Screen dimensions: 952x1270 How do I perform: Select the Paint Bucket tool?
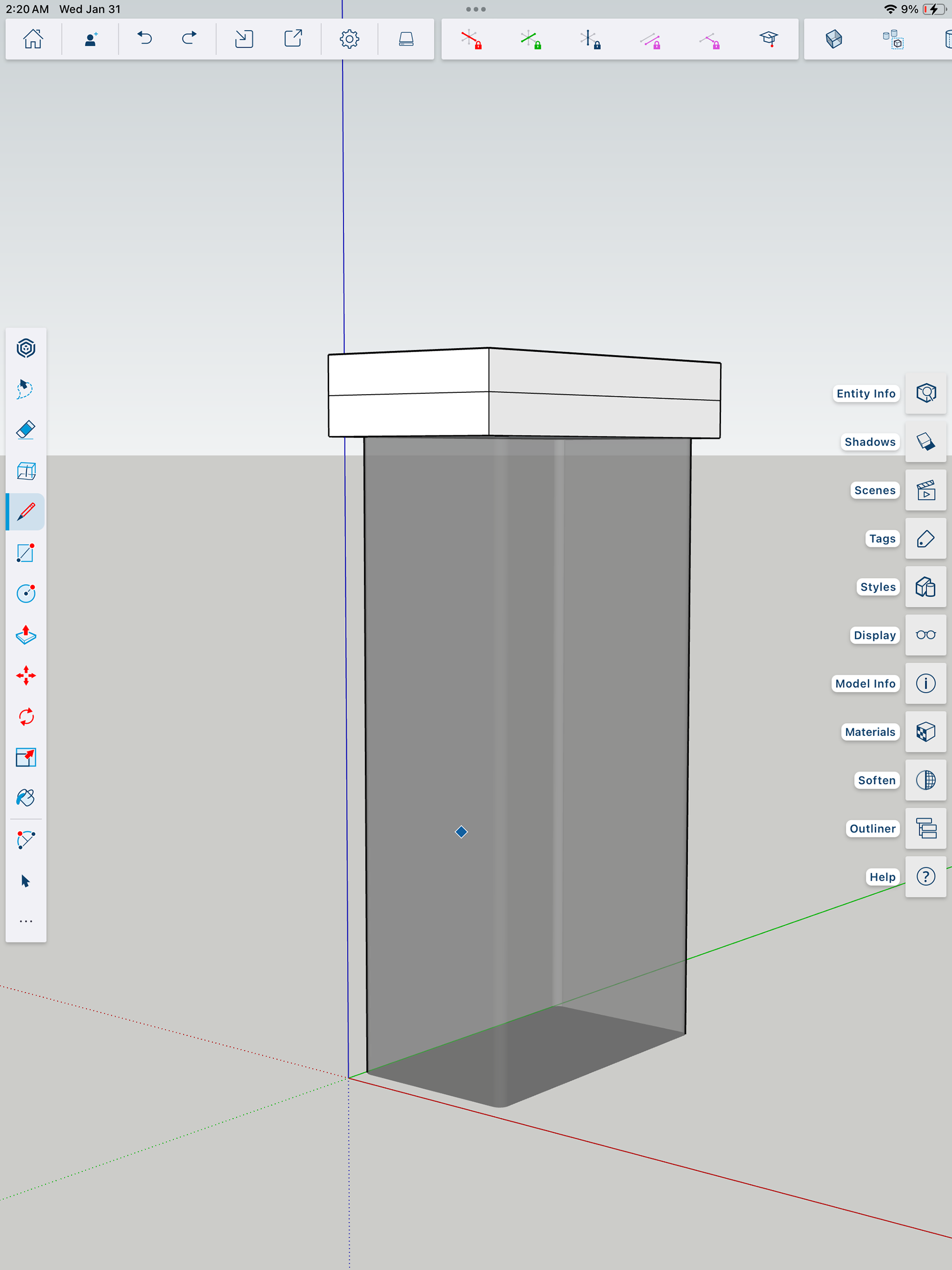tap(26, 798)
